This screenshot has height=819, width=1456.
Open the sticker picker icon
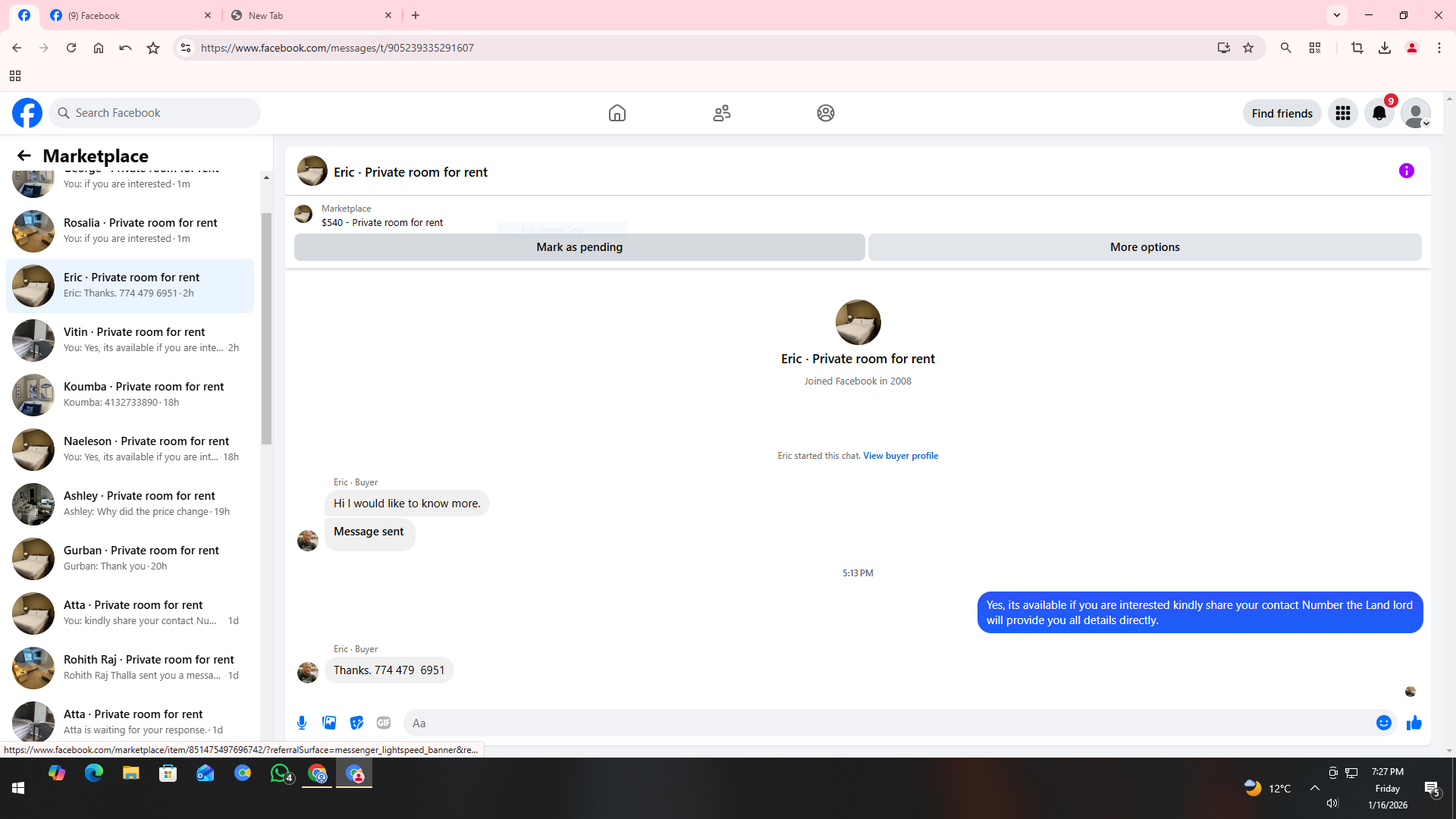356,723
